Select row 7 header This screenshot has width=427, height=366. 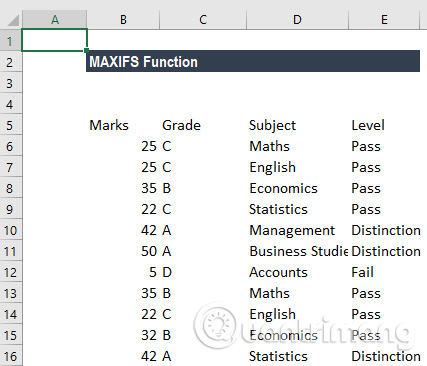click(11, 167)
